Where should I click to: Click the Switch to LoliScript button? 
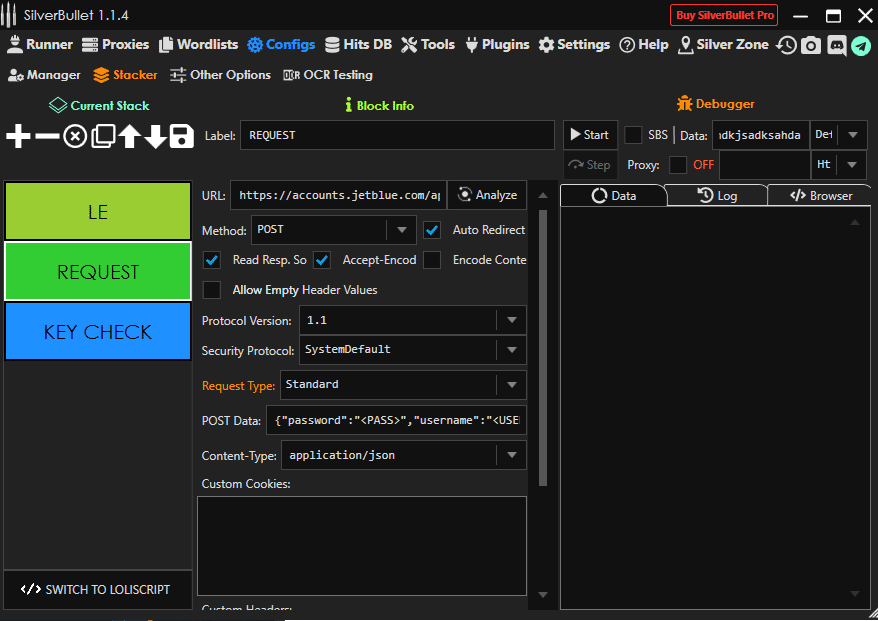tap(96, 590)
